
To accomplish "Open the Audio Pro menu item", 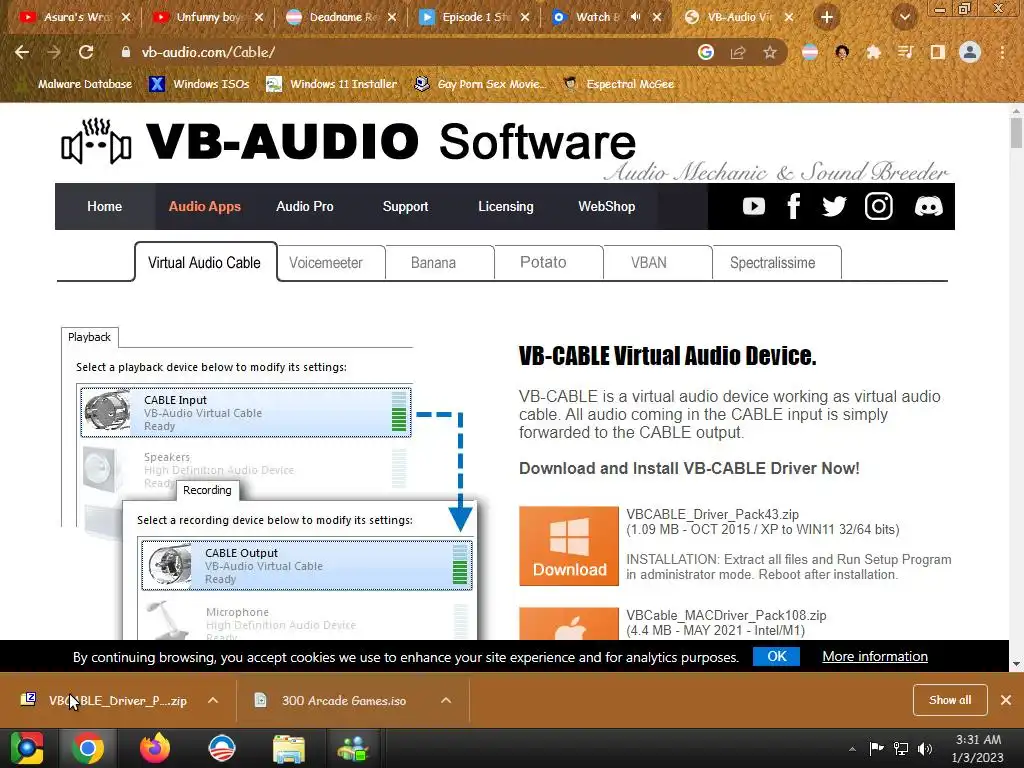I will point(304,206).
